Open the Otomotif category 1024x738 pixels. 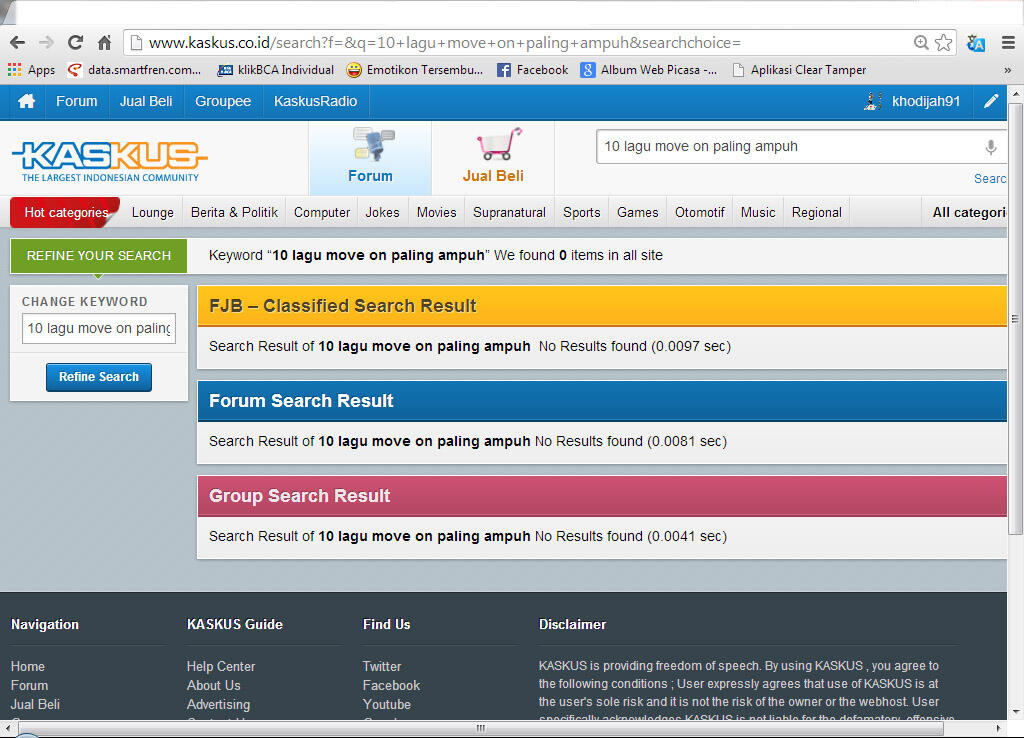pos(699,212)
